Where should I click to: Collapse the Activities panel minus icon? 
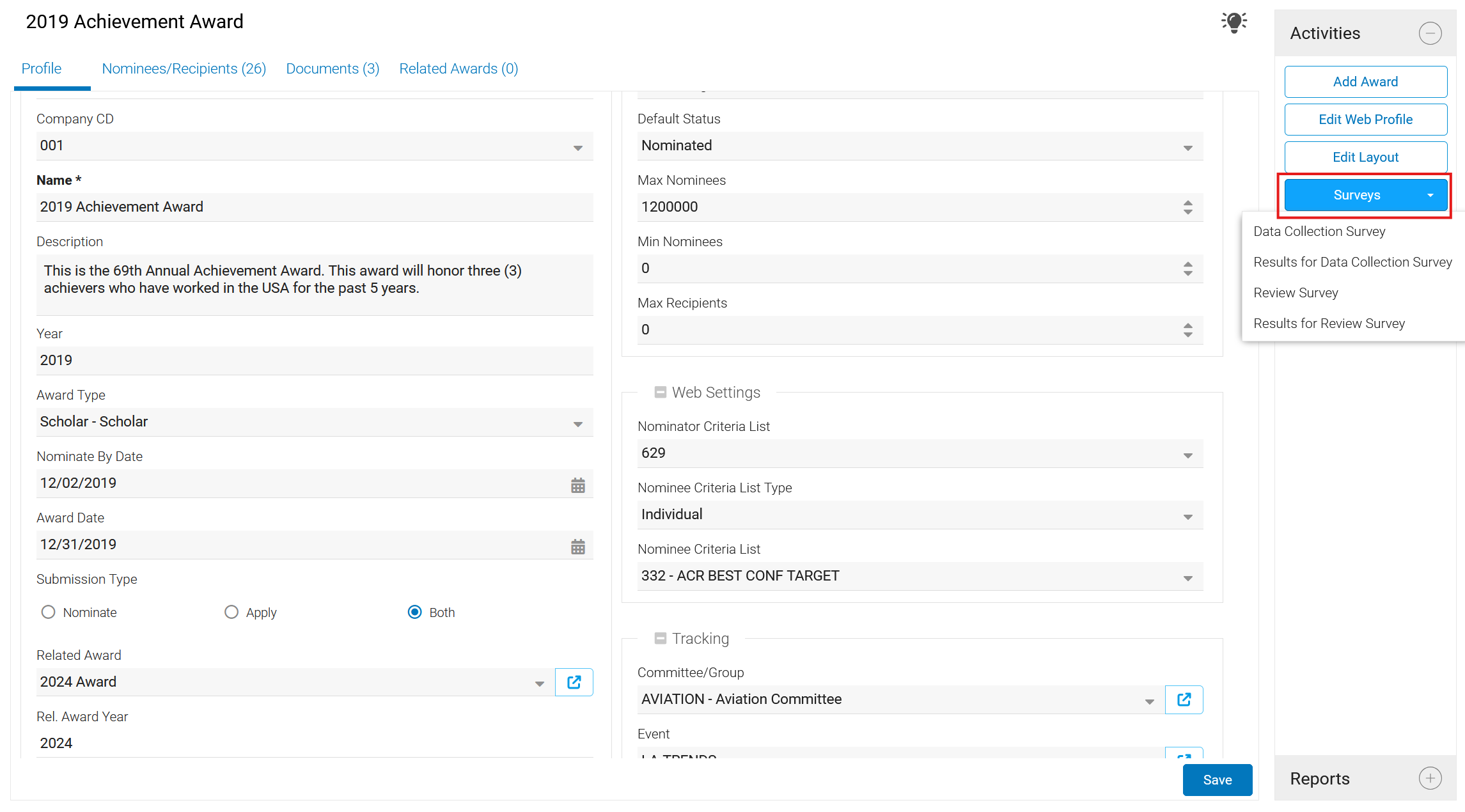pyautogui.click(x=1430, y=33)
